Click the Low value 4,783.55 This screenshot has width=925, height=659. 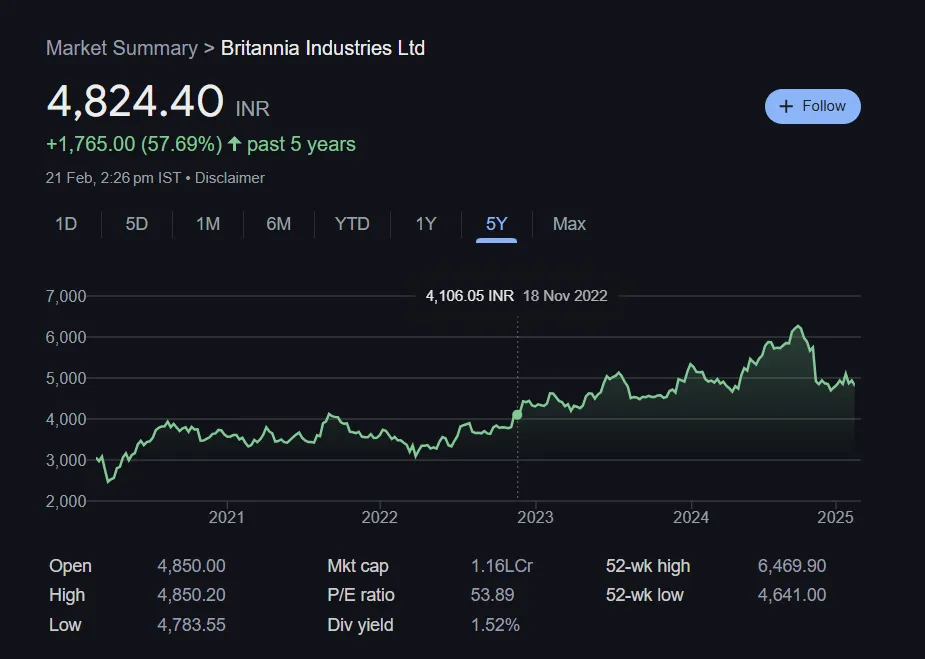(191, 625)
